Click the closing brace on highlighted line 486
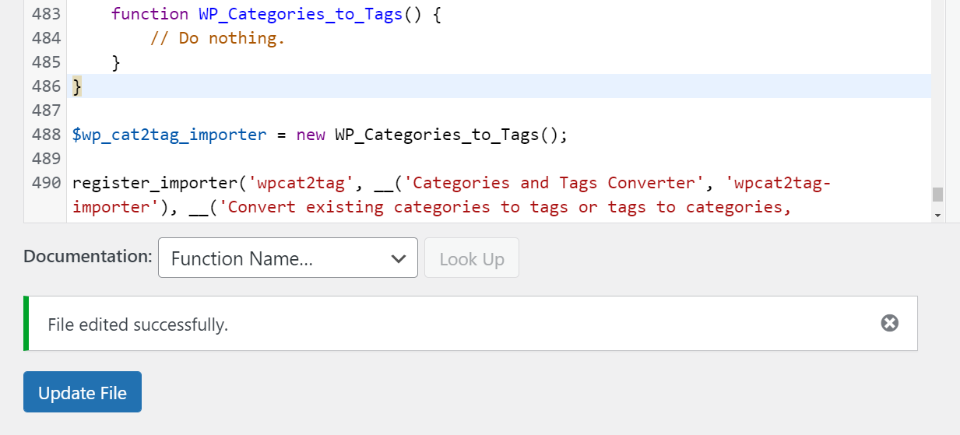Image resolution: width=960 pixels, height=435 pixels. point(77,87)
